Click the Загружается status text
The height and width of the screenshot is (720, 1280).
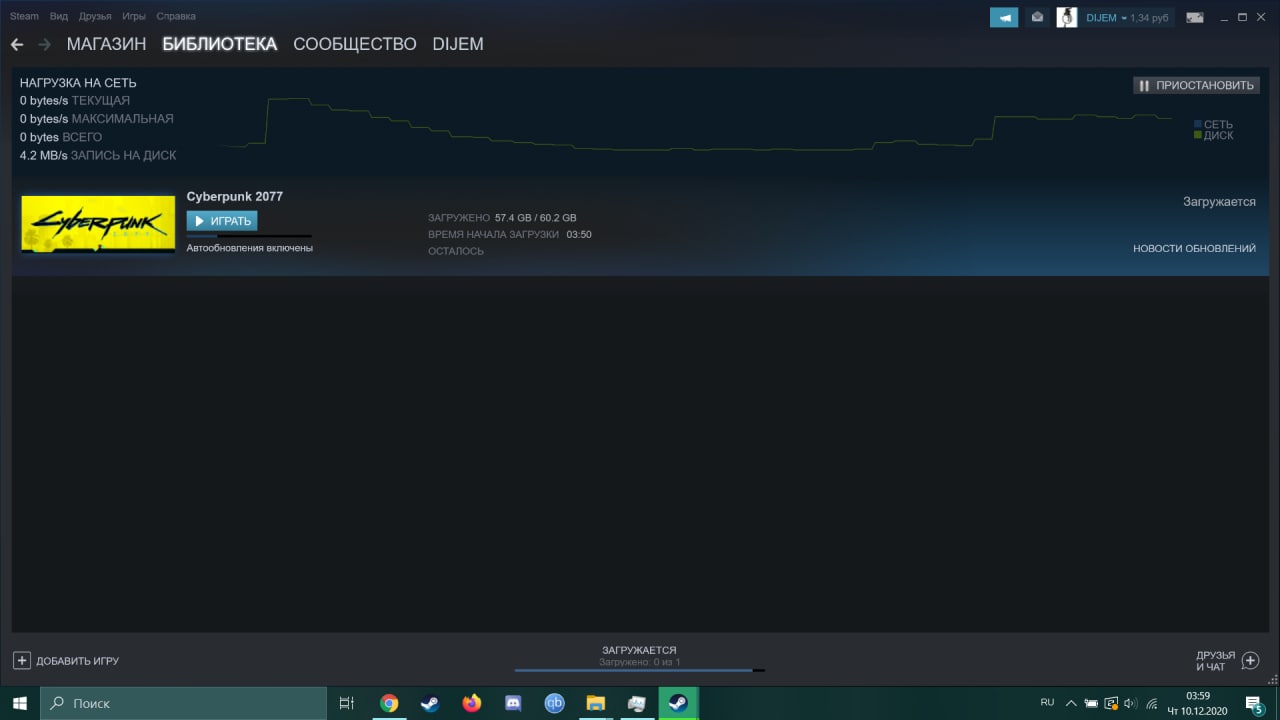pos(1219,202)
